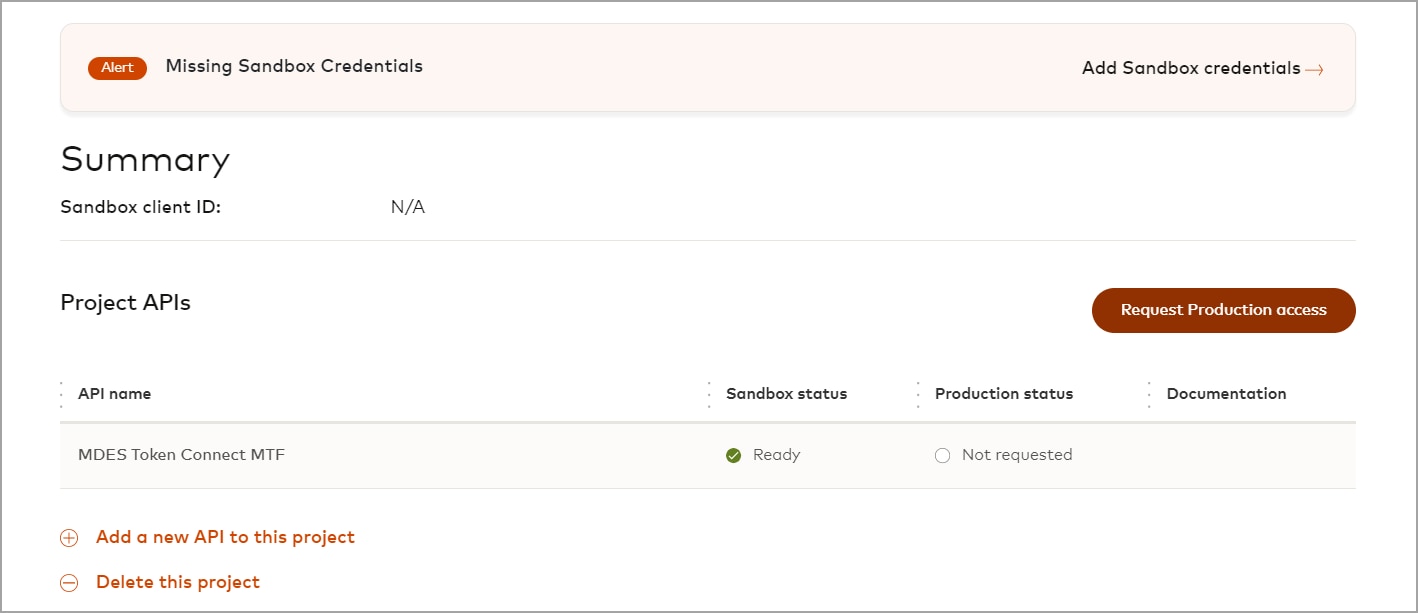Choose Delete this project
Viewport: 1418px width, 613px height.
tap(178, 582)
